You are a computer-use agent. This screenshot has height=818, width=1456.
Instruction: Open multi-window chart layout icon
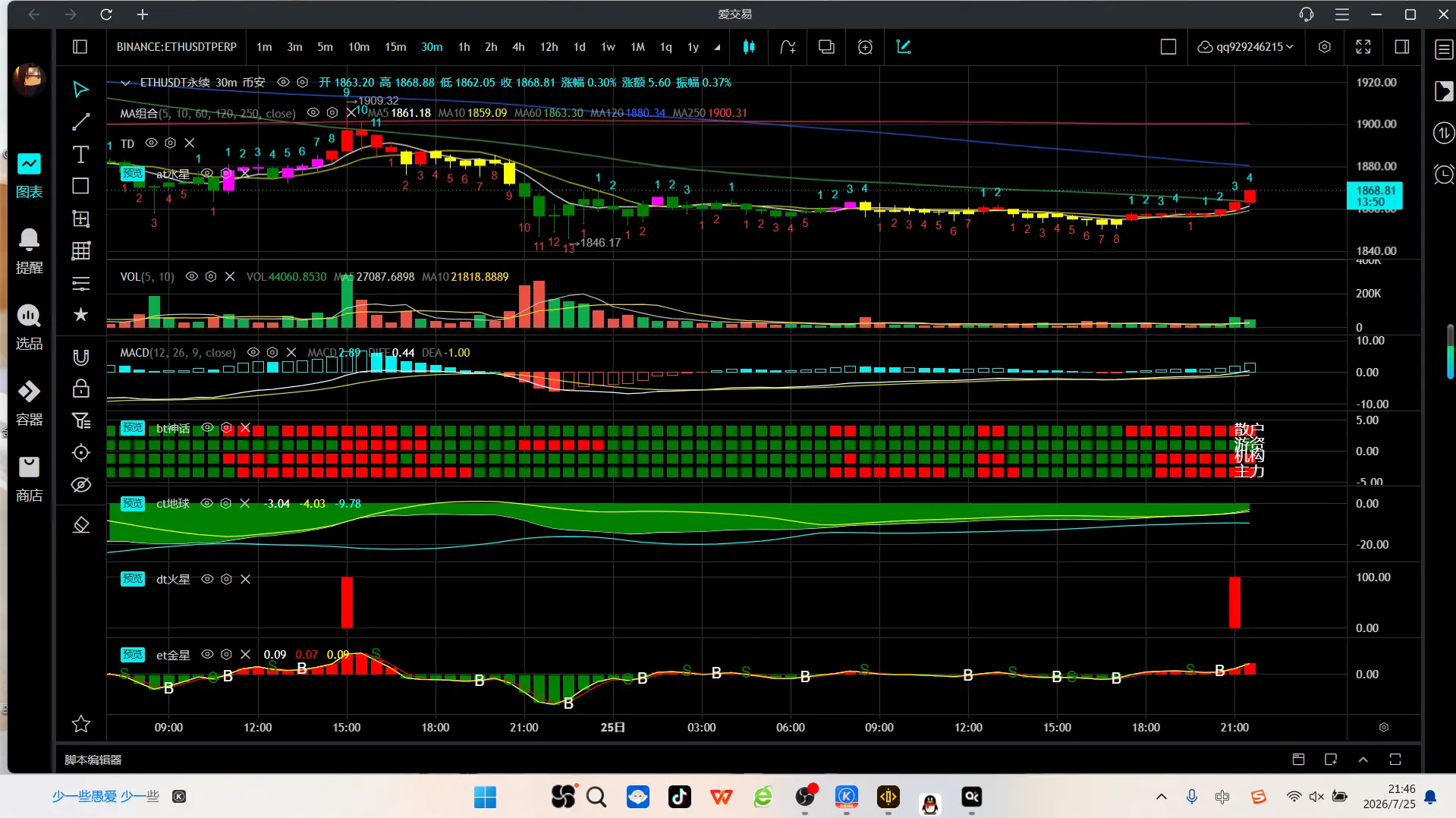(x=826, y=47)
